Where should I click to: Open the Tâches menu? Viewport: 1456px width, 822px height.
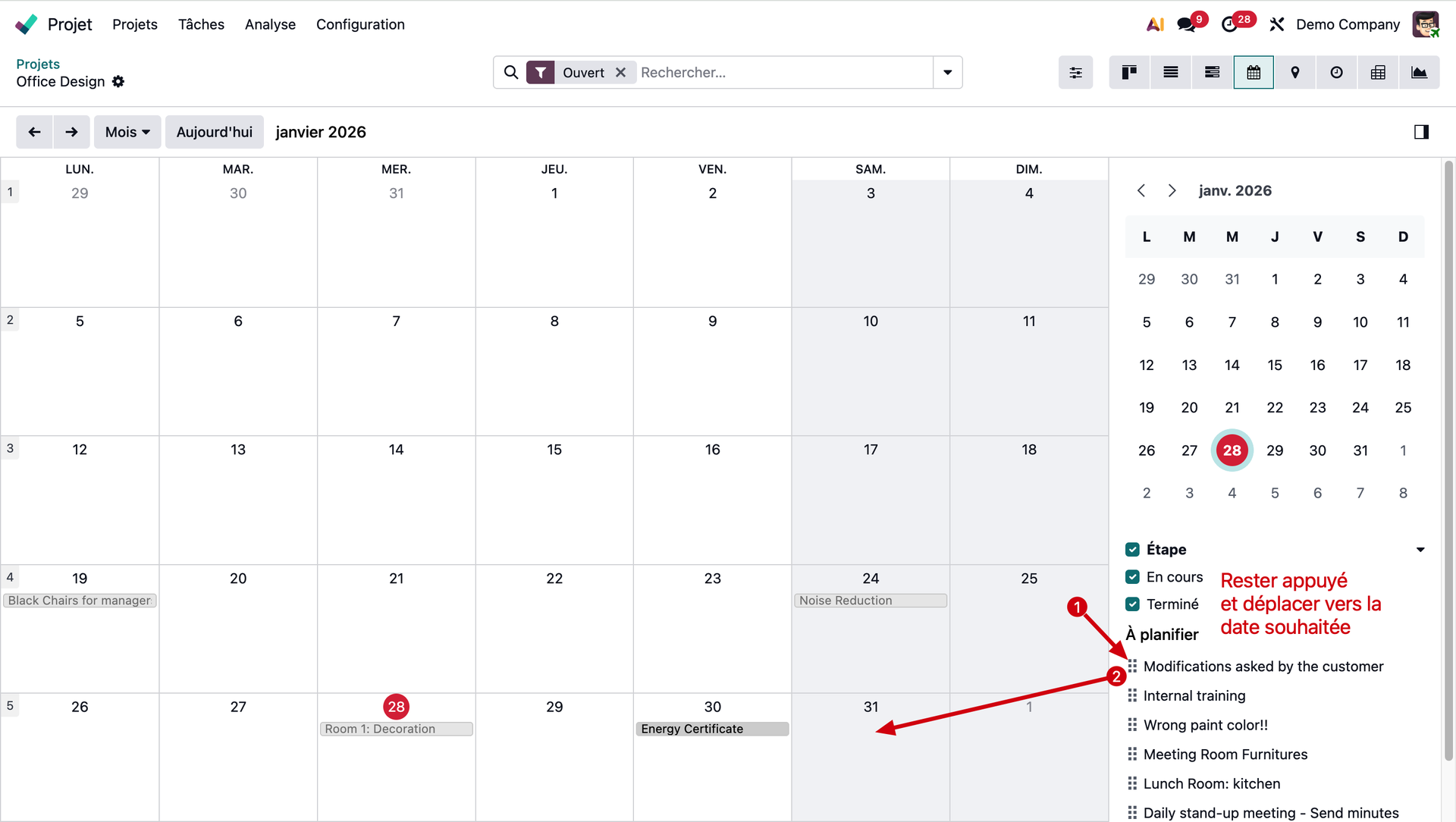click(x=201, y=24)
